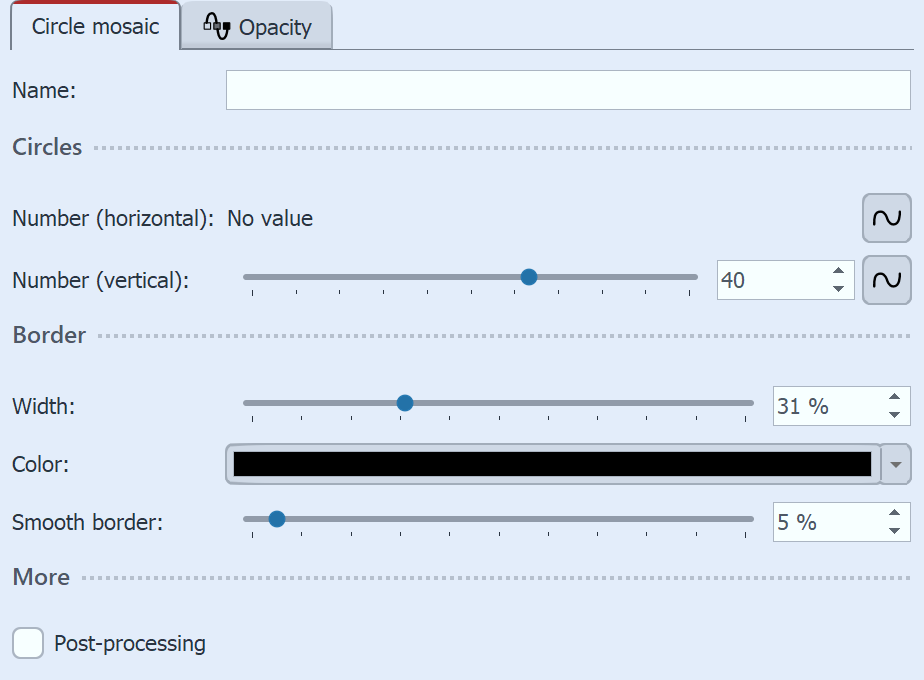This screenshot has width=924, height=680.
Task: Click the Width slider handle
Action: 404,402
